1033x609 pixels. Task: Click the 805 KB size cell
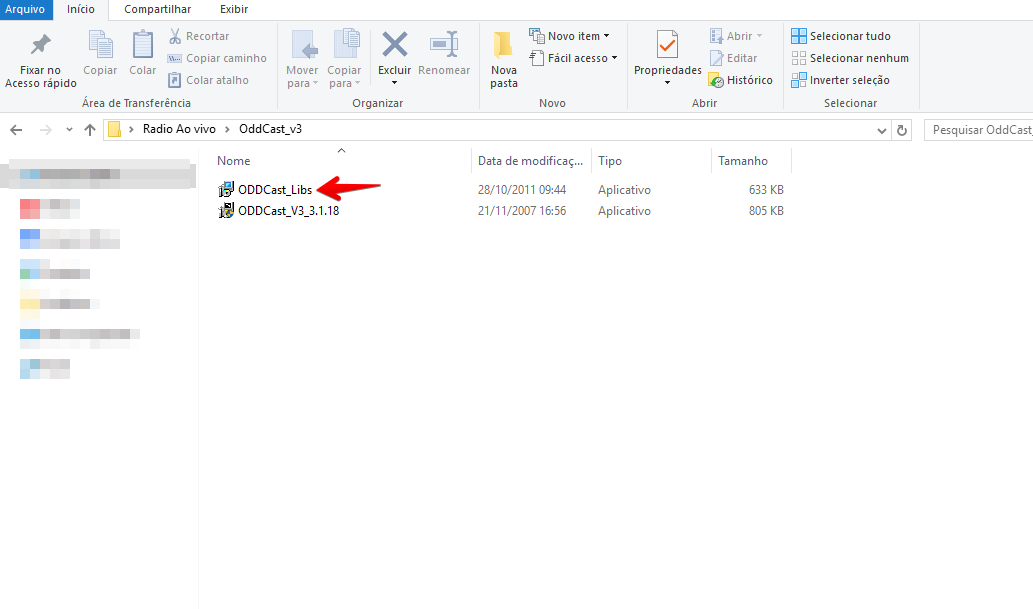pos(766,211)
